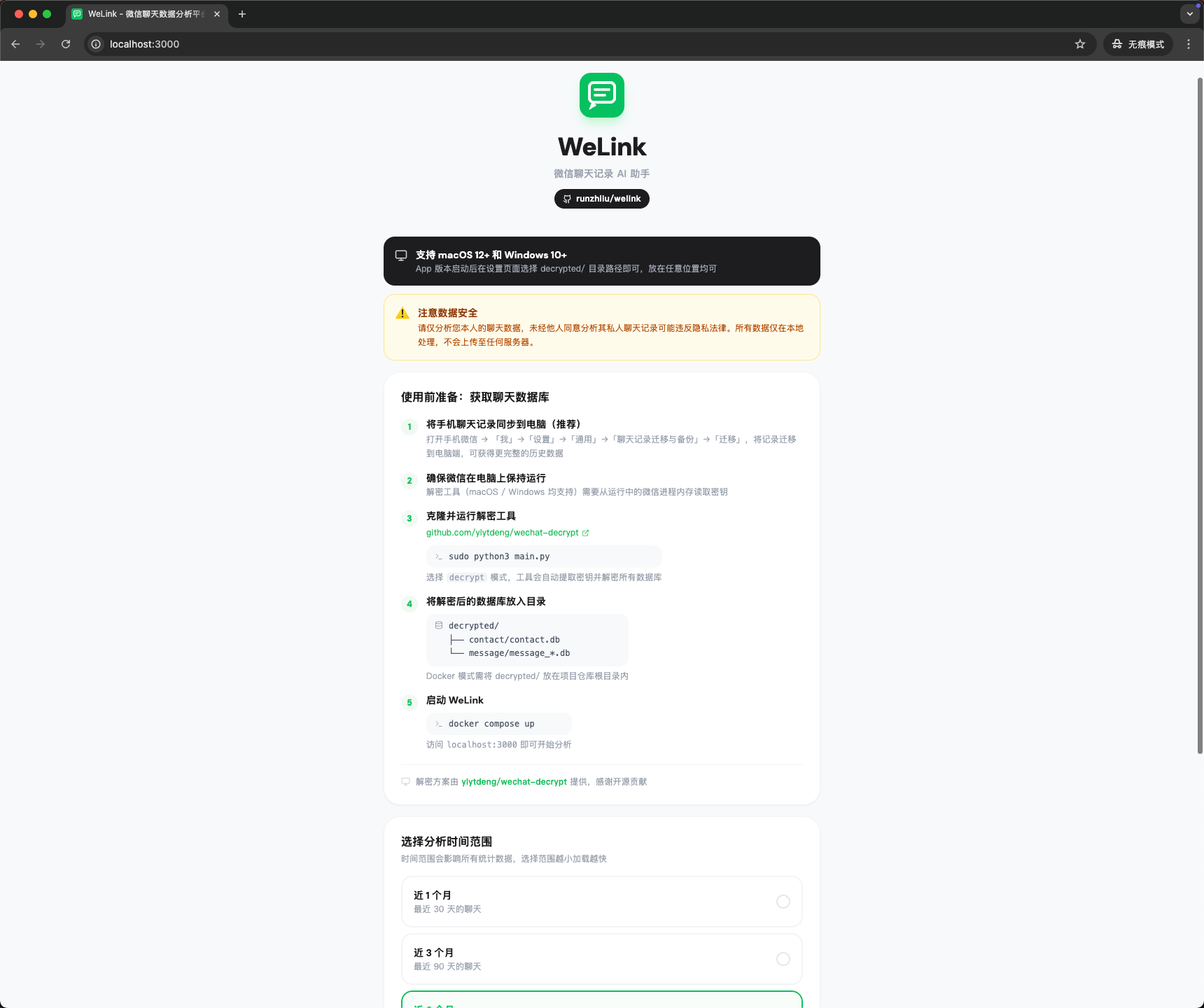Click the message/message_*.db line
The image size is (1204, 1008).
(x=519, y=653)
